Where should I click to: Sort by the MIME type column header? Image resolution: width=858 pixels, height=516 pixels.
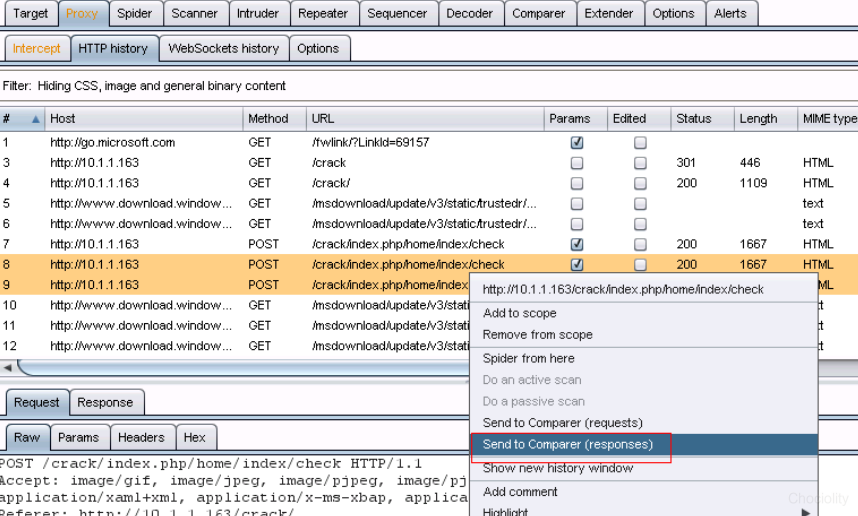click(x=828, y=119)
